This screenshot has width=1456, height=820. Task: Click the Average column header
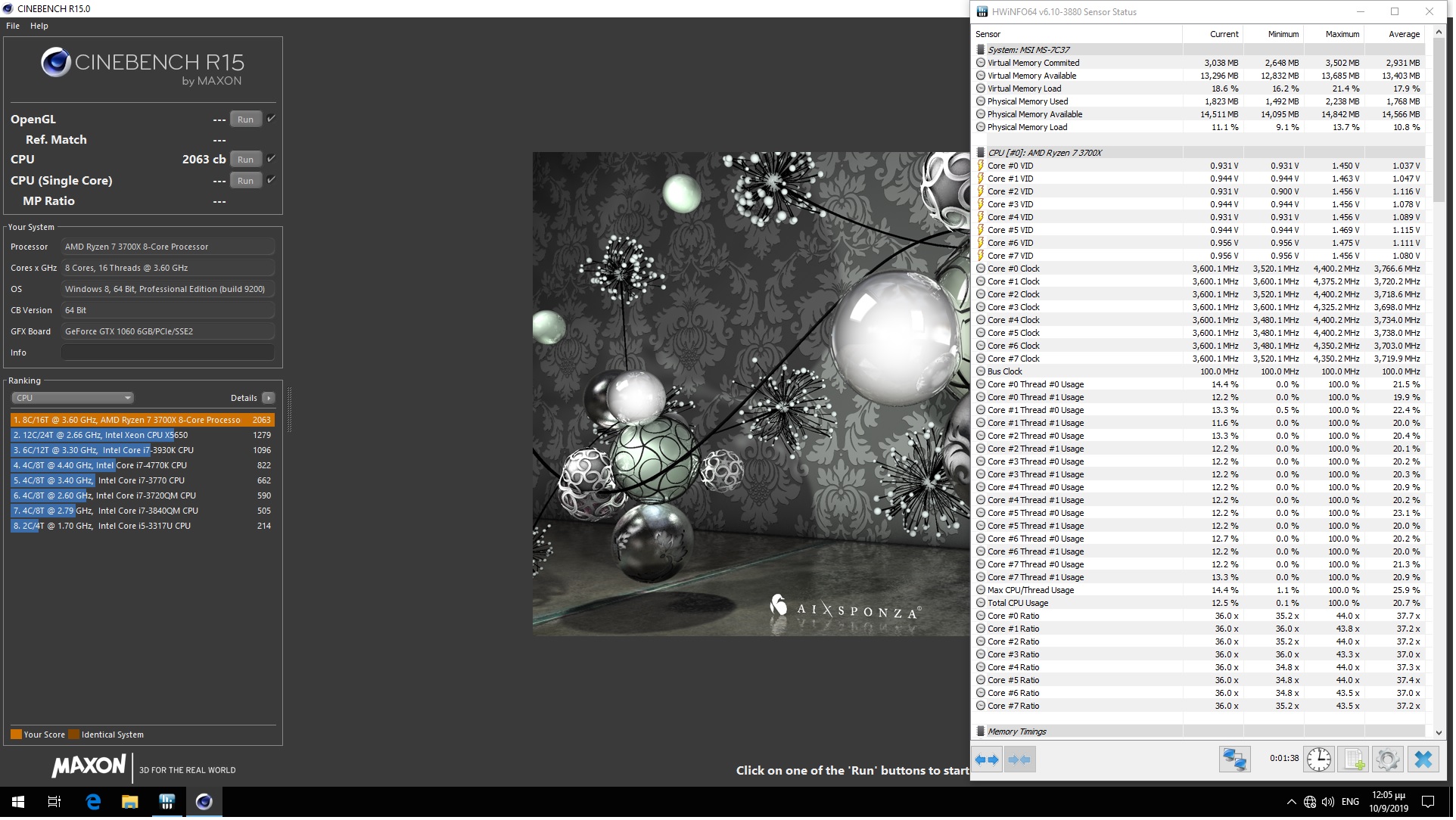(1396, 34)
